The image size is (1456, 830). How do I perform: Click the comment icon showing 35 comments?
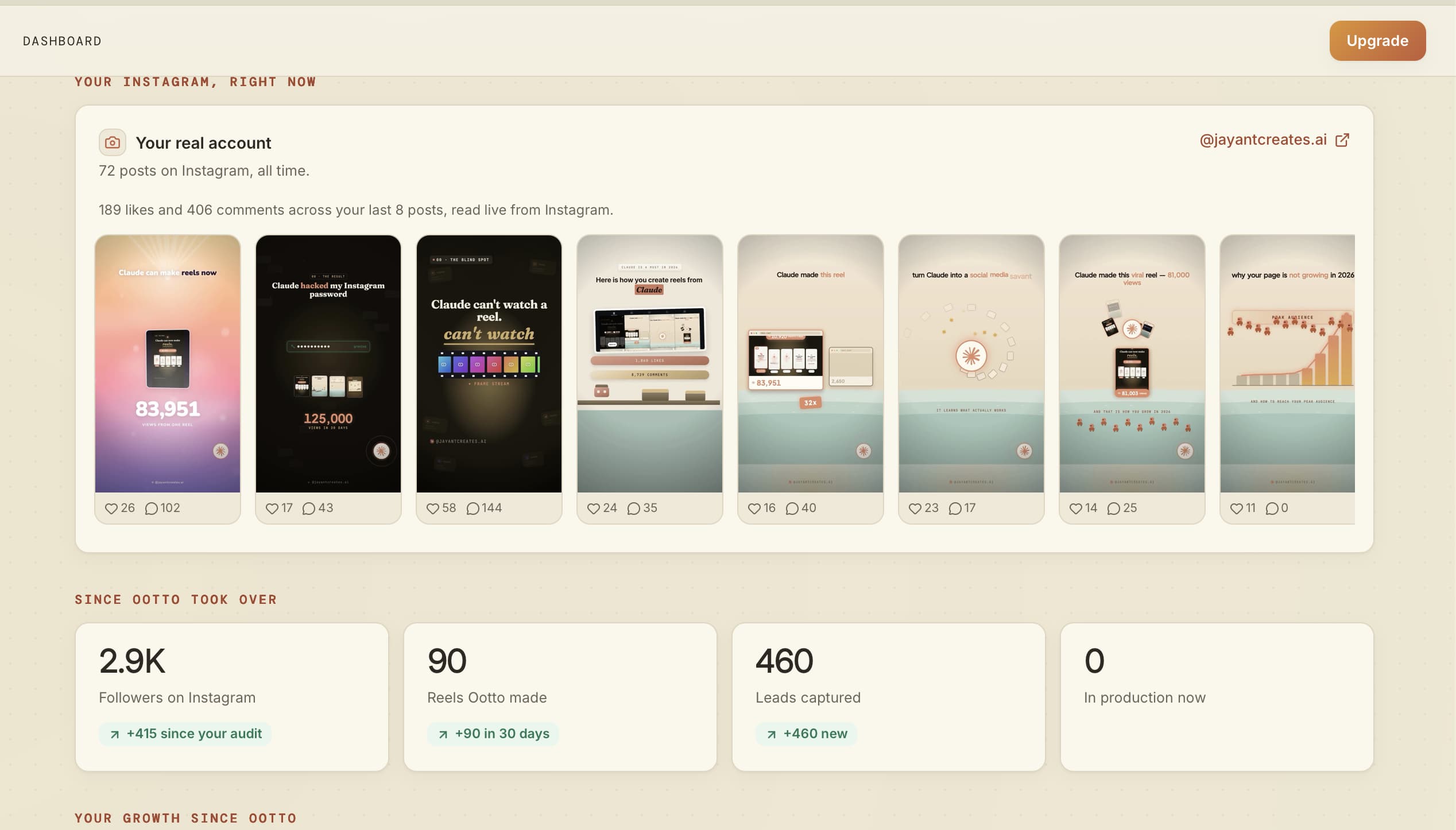(x=633, y=509)
